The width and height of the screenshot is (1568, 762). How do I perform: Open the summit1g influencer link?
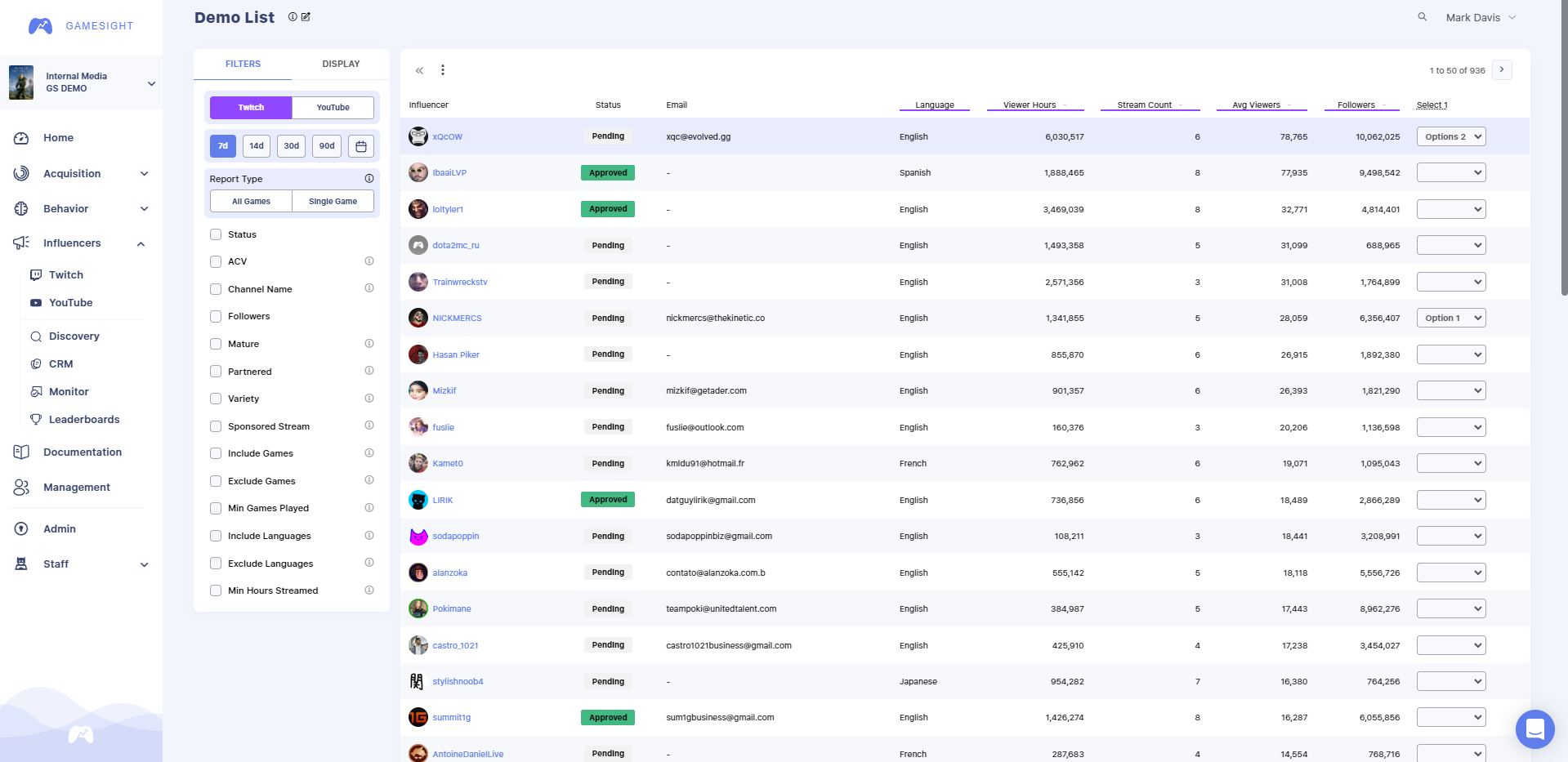click(452, 718)
